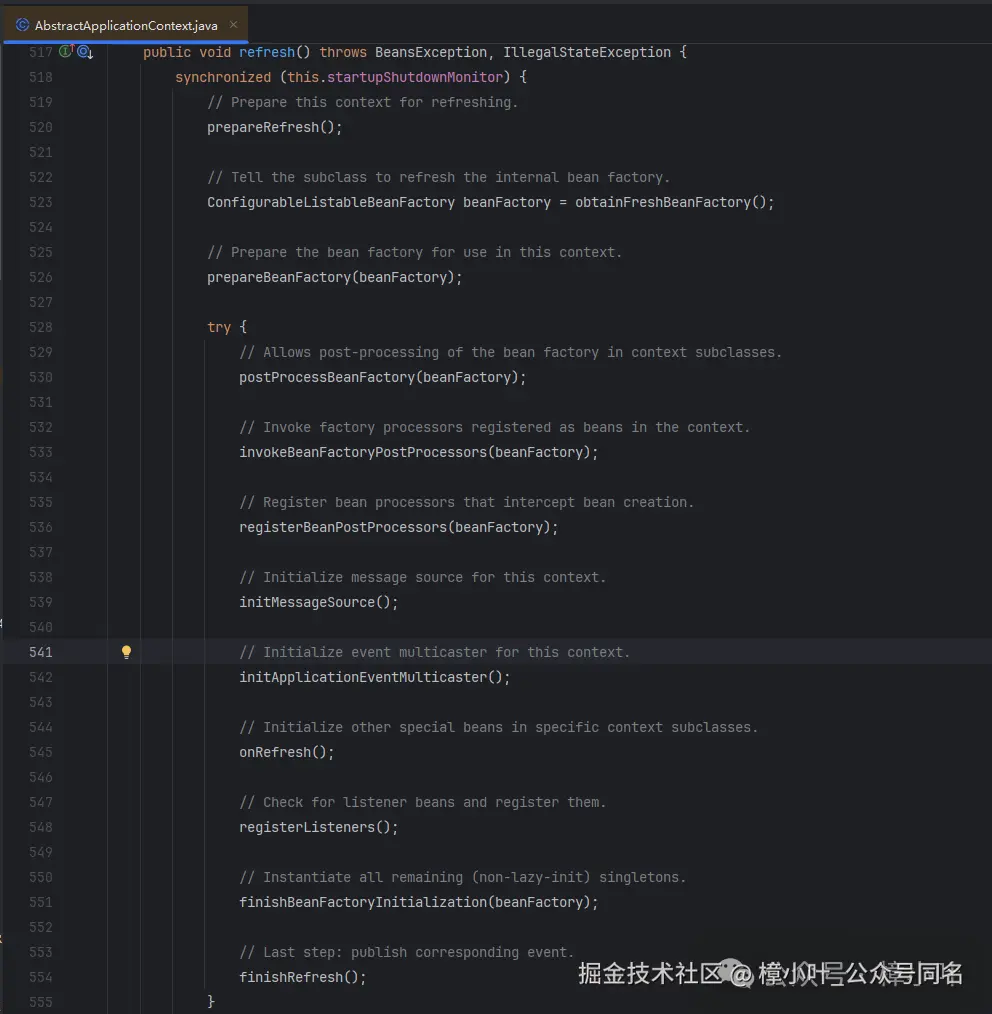Viewport: 992px width, 1014px height.
Task: Click finishBeanFactoryInitialization call
Action: (418, 903)
